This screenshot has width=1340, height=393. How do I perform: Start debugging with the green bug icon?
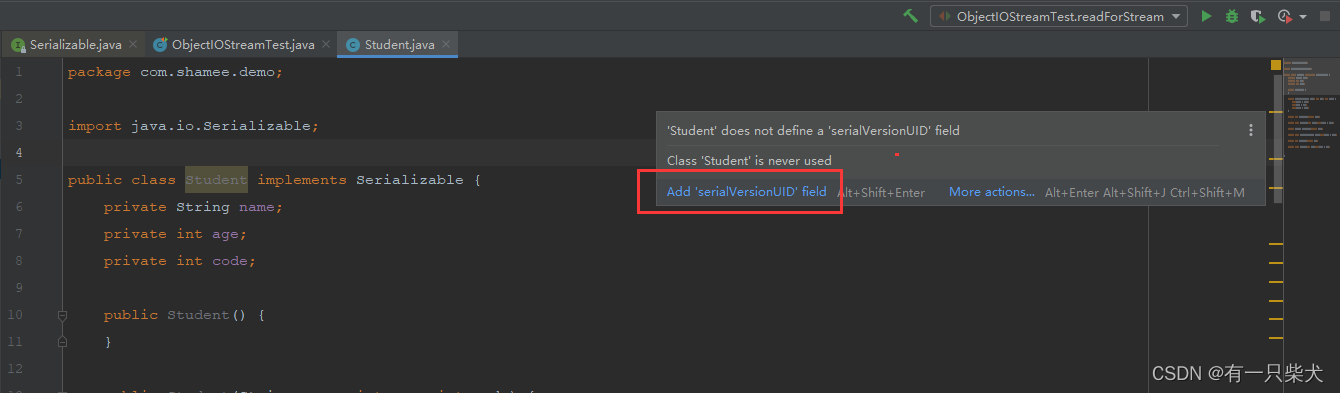1232,16
